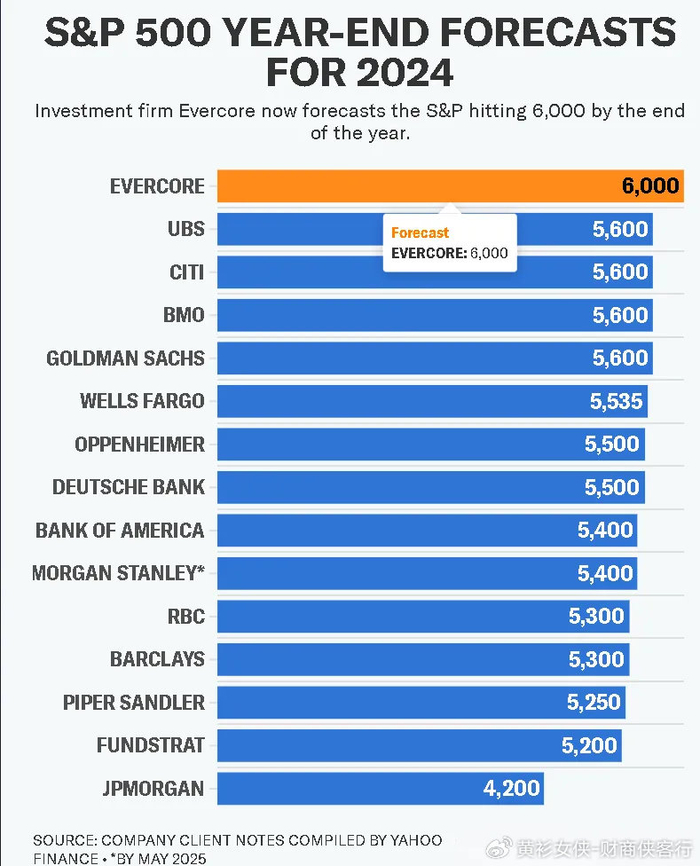Click the Bank of America bar
The image size is (700, 866).
coord(427,530)
